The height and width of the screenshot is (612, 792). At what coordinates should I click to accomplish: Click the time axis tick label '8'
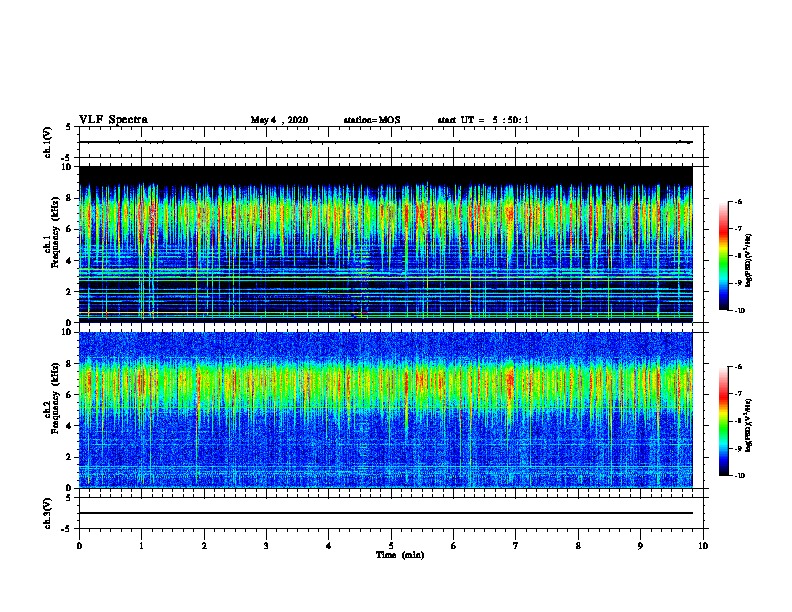(x=578, y=545)
